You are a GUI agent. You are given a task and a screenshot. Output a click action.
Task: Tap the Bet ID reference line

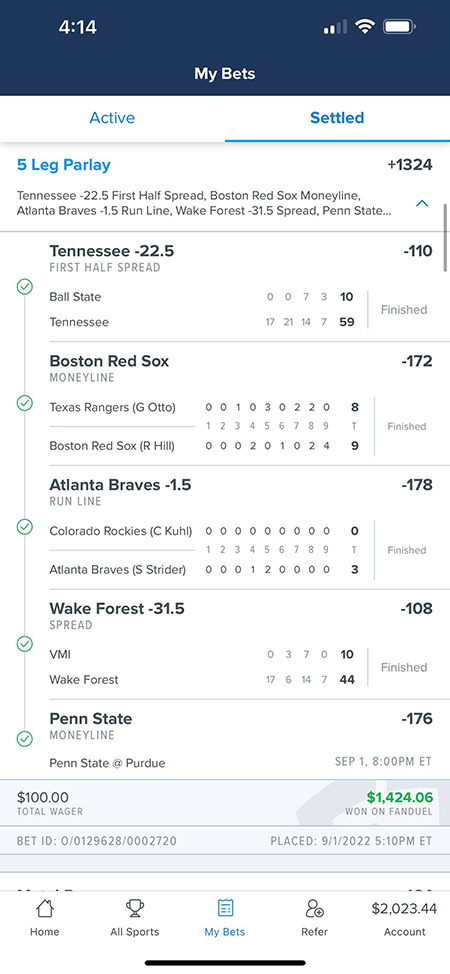[x=97, y=841]
